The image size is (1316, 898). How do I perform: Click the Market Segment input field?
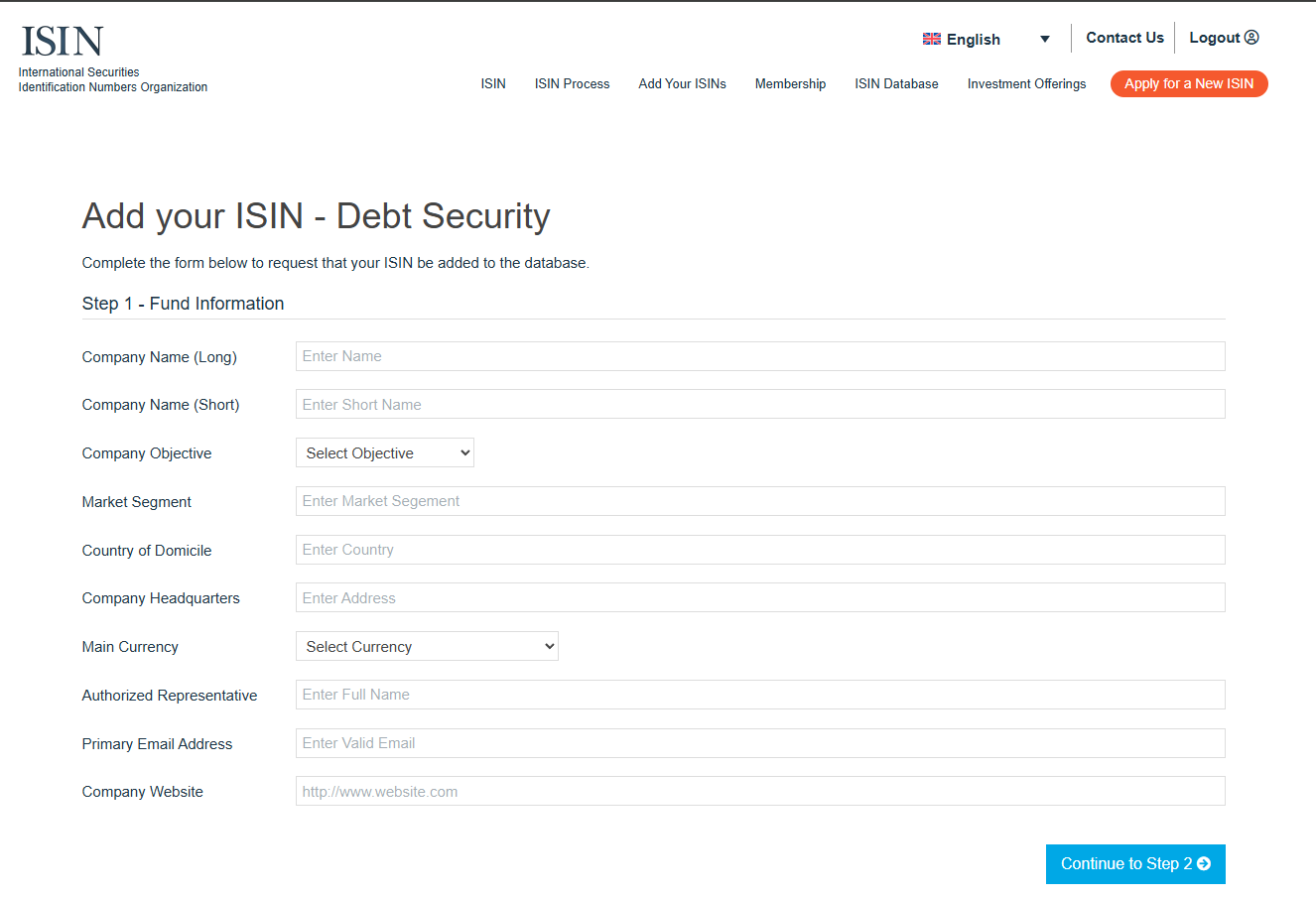tap(760, 501)
